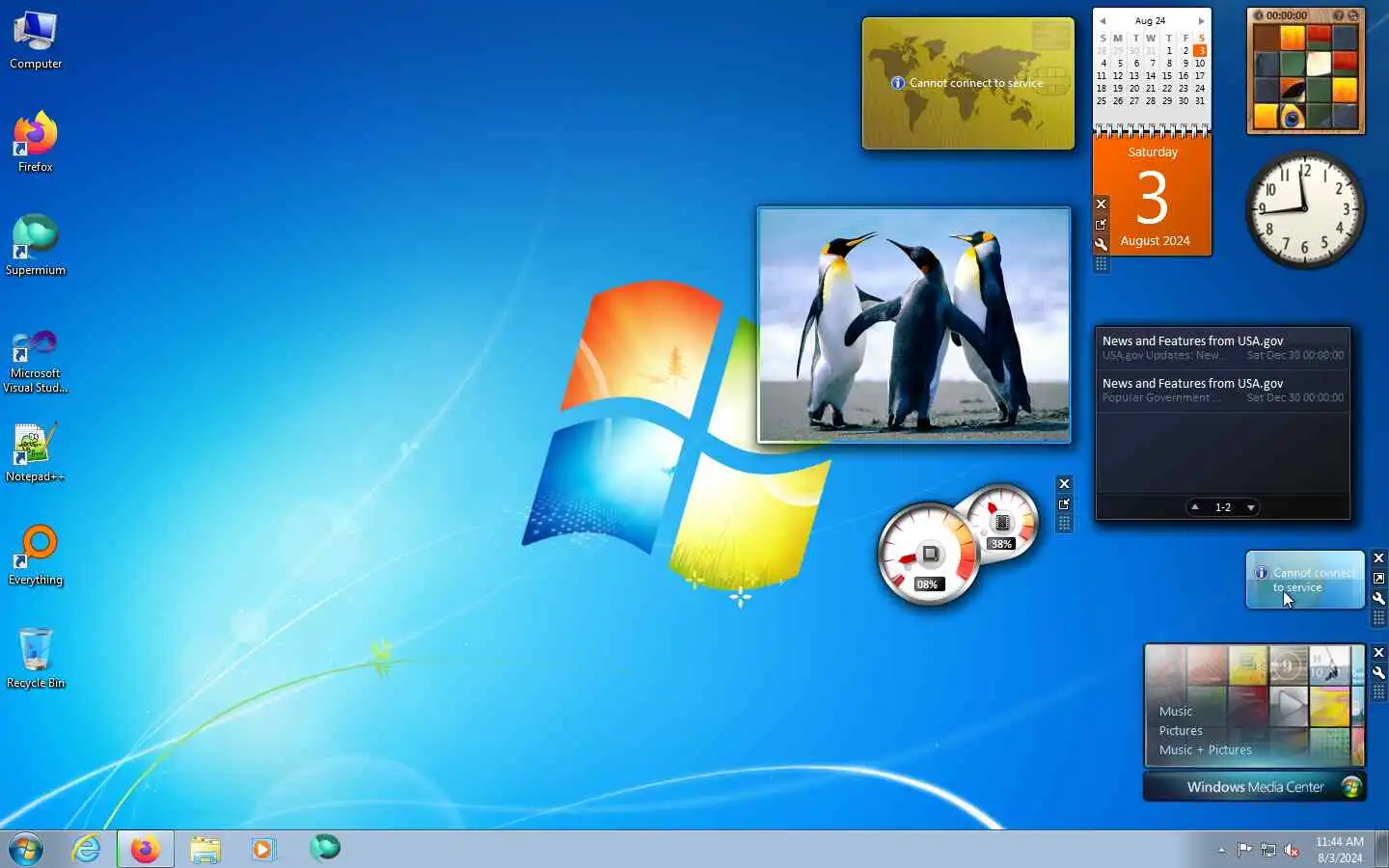Click the info icon on gold gadget
Viewport: 1389px width, 868px height.
[898, 83]
